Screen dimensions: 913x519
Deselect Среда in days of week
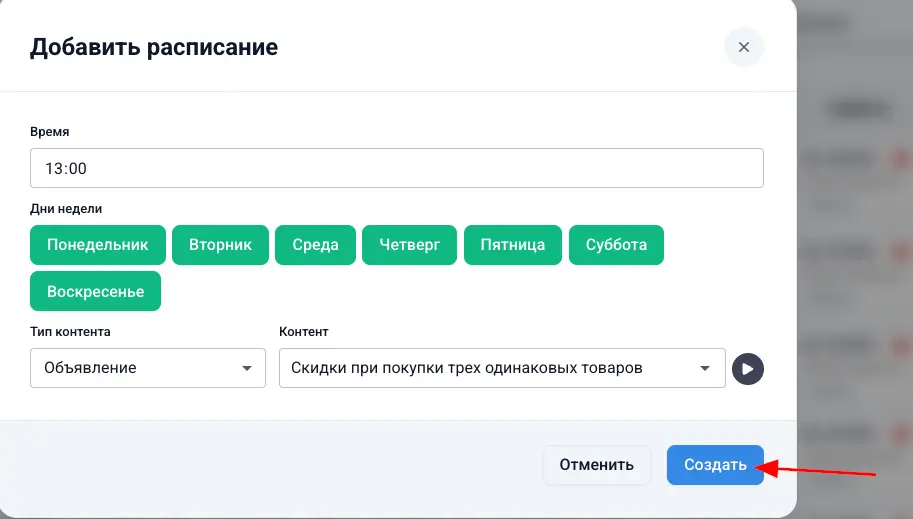pos(315,244)
